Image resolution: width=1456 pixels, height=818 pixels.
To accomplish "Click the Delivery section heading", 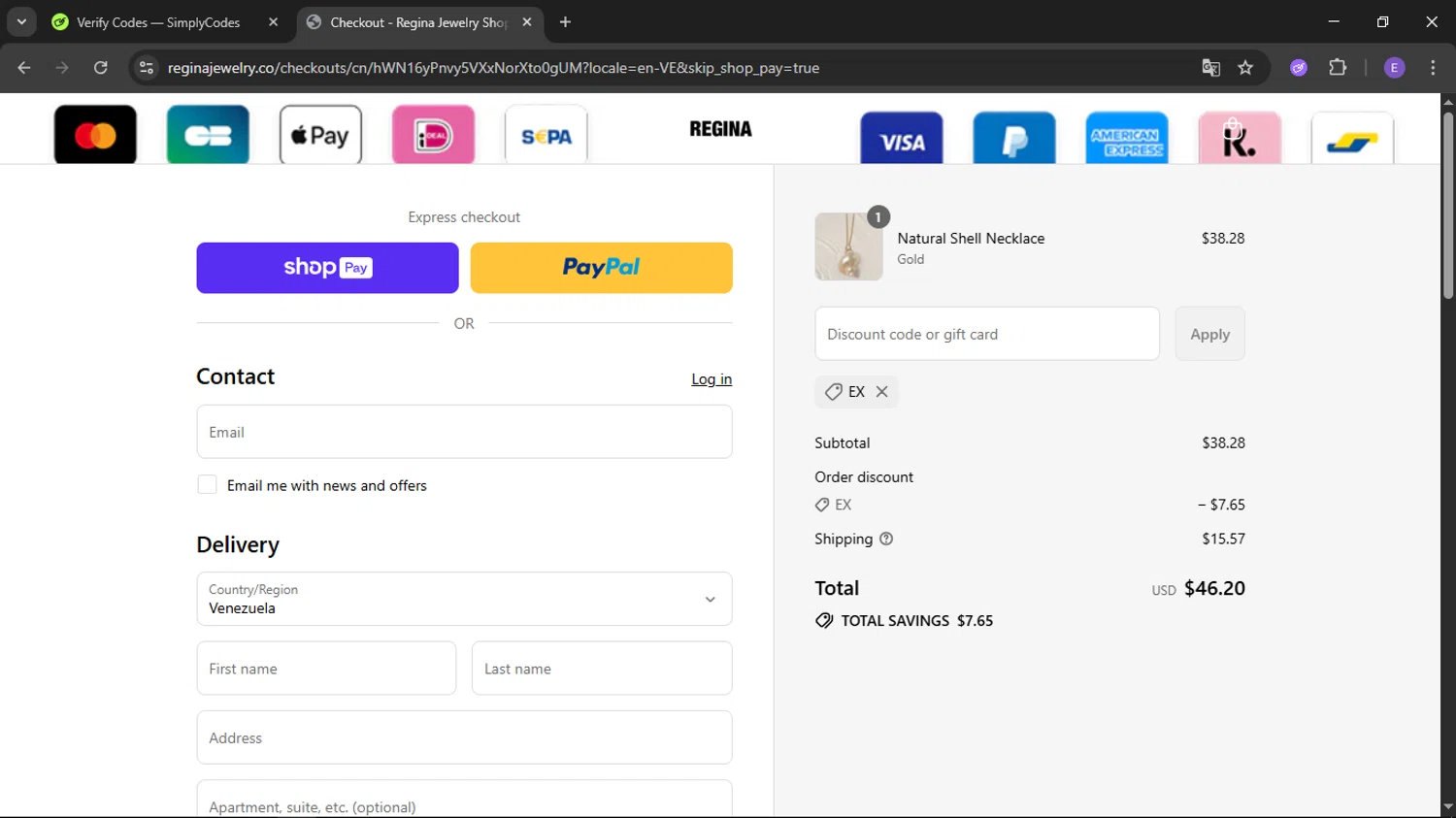I will (x=238, y=545).
